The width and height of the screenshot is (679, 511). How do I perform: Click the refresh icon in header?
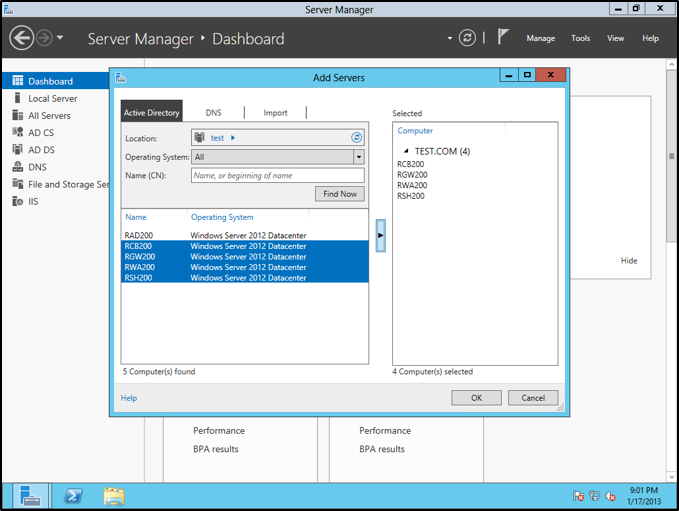(x=467, y=38)
